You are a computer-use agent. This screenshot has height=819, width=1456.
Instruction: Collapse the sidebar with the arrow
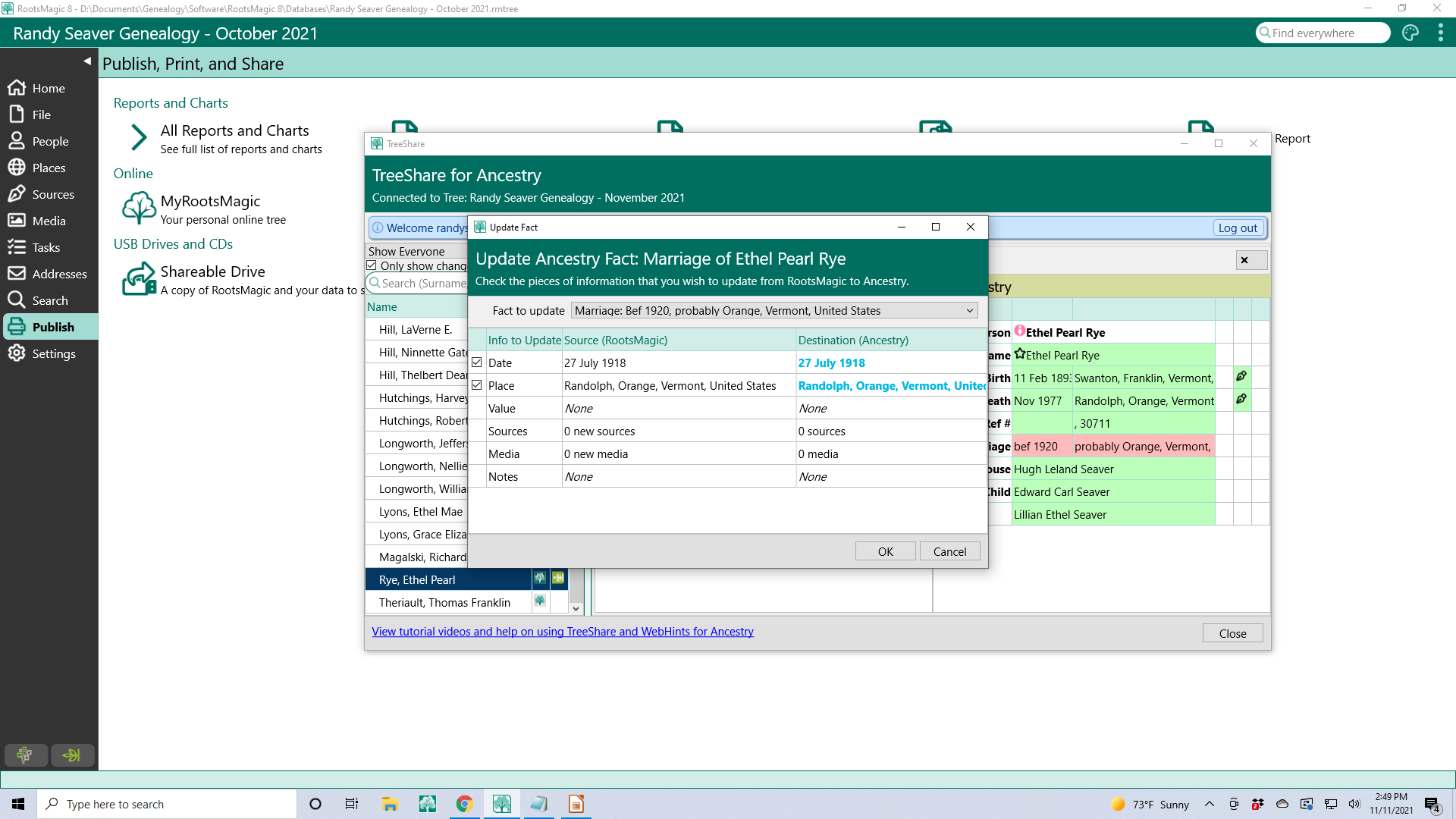click(x=87, y=61)
